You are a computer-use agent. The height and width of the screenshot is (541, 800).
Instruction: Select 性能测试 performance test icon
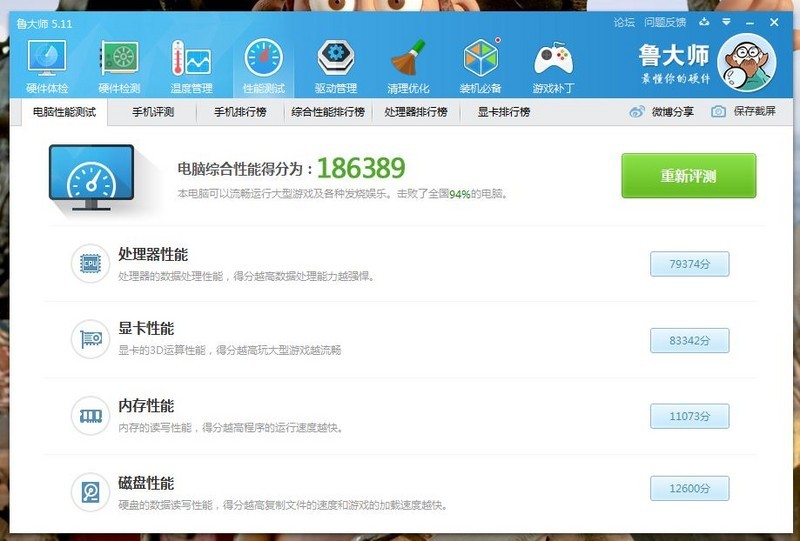point(264,67)
